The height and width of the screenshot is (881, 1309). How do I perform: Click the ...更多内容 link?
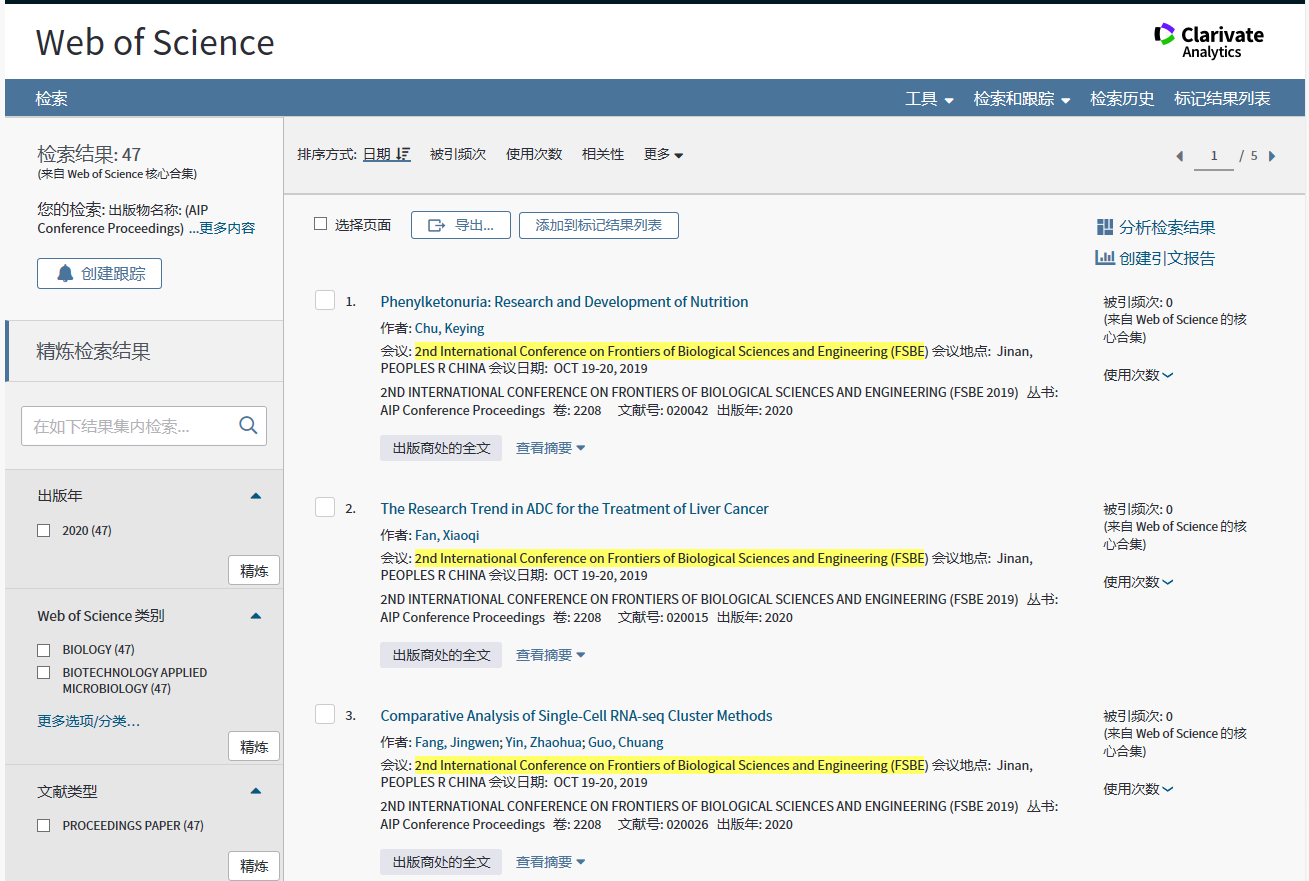pos(222,228)
